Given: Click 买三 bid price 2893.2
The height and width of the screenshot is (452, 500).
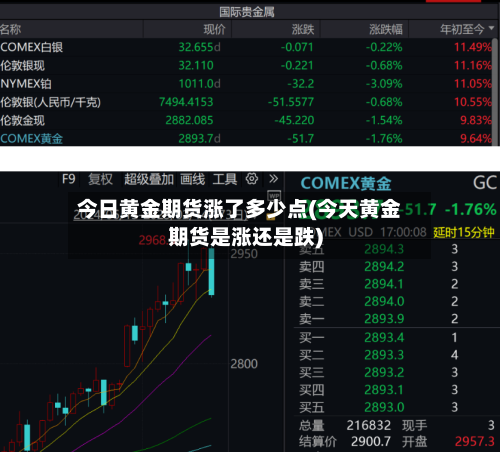Looking at the screenshot, I should pos(384,372).
